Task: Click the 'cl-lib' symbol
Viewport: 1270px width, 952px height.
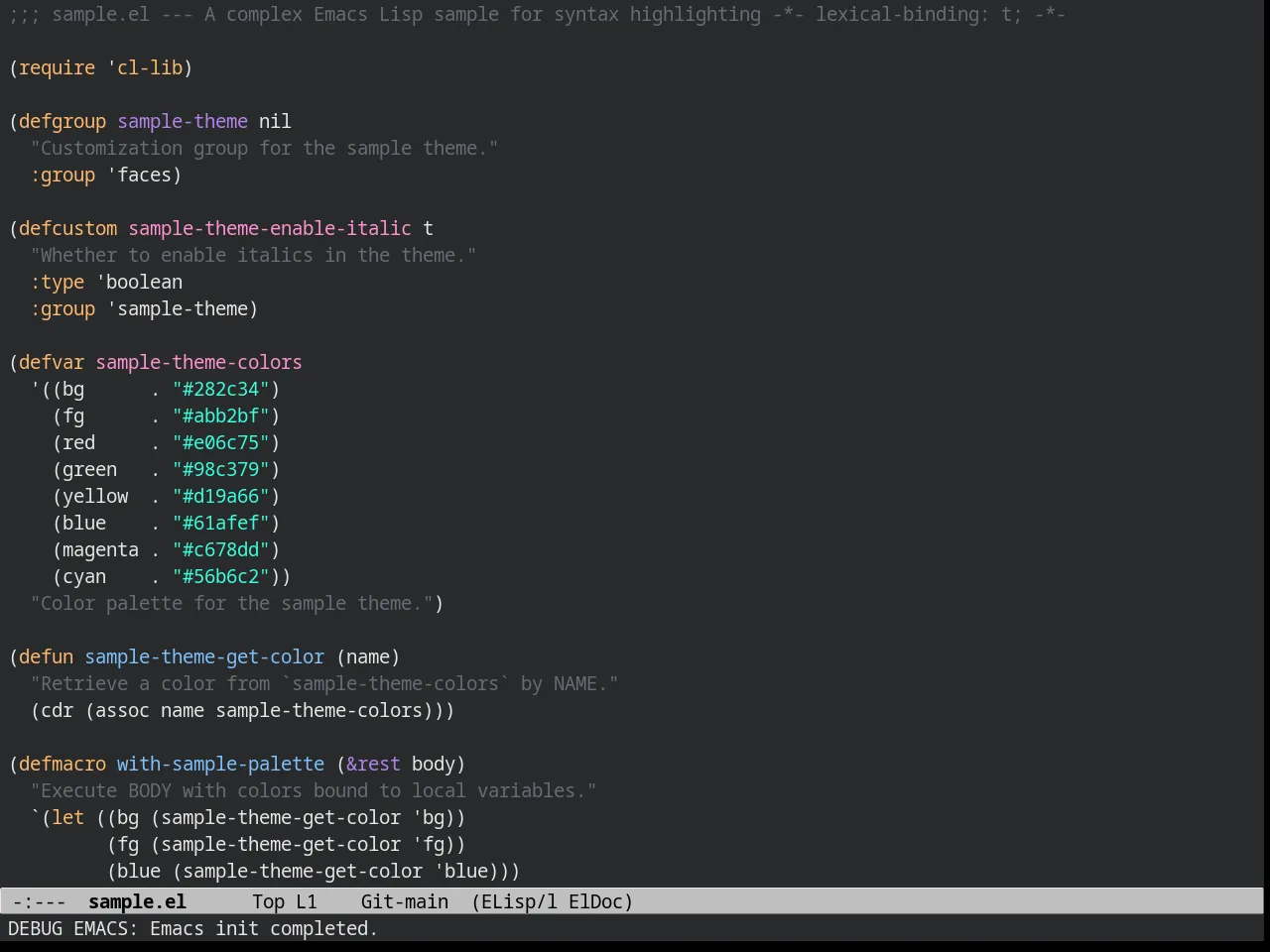Action: (150, 67)
